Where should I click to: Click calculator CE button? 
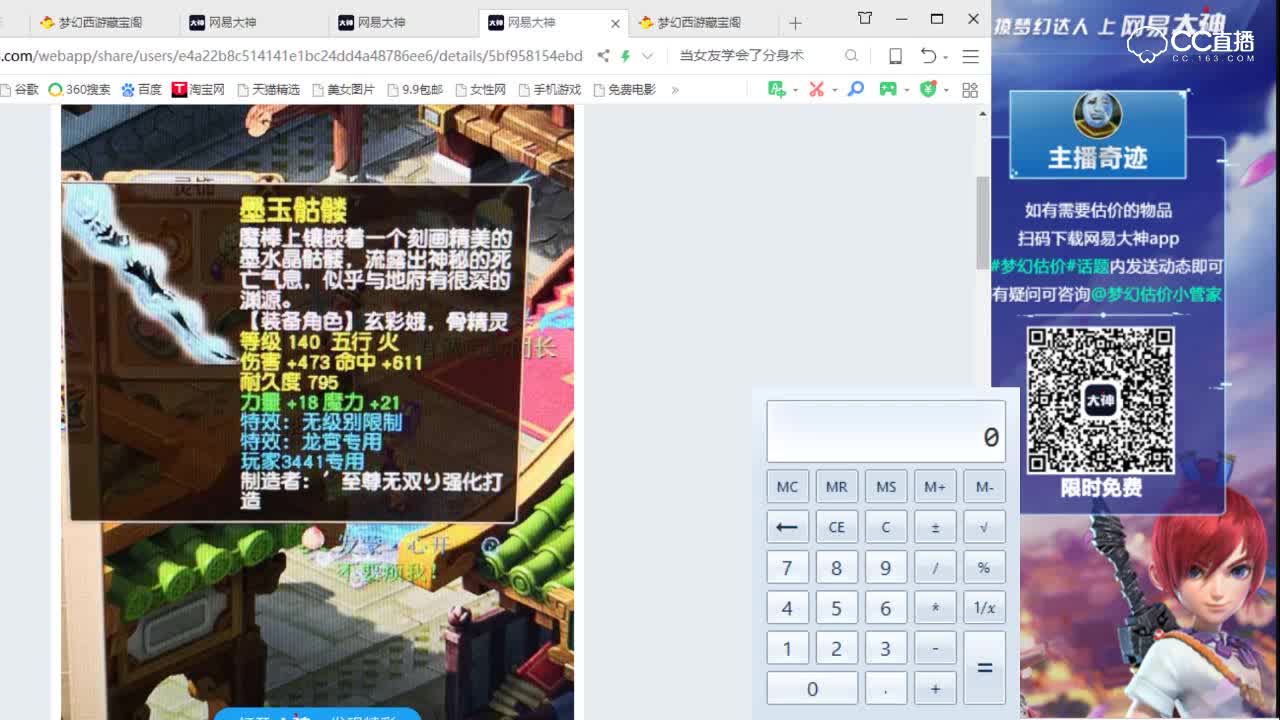click(x=836, y=527)
